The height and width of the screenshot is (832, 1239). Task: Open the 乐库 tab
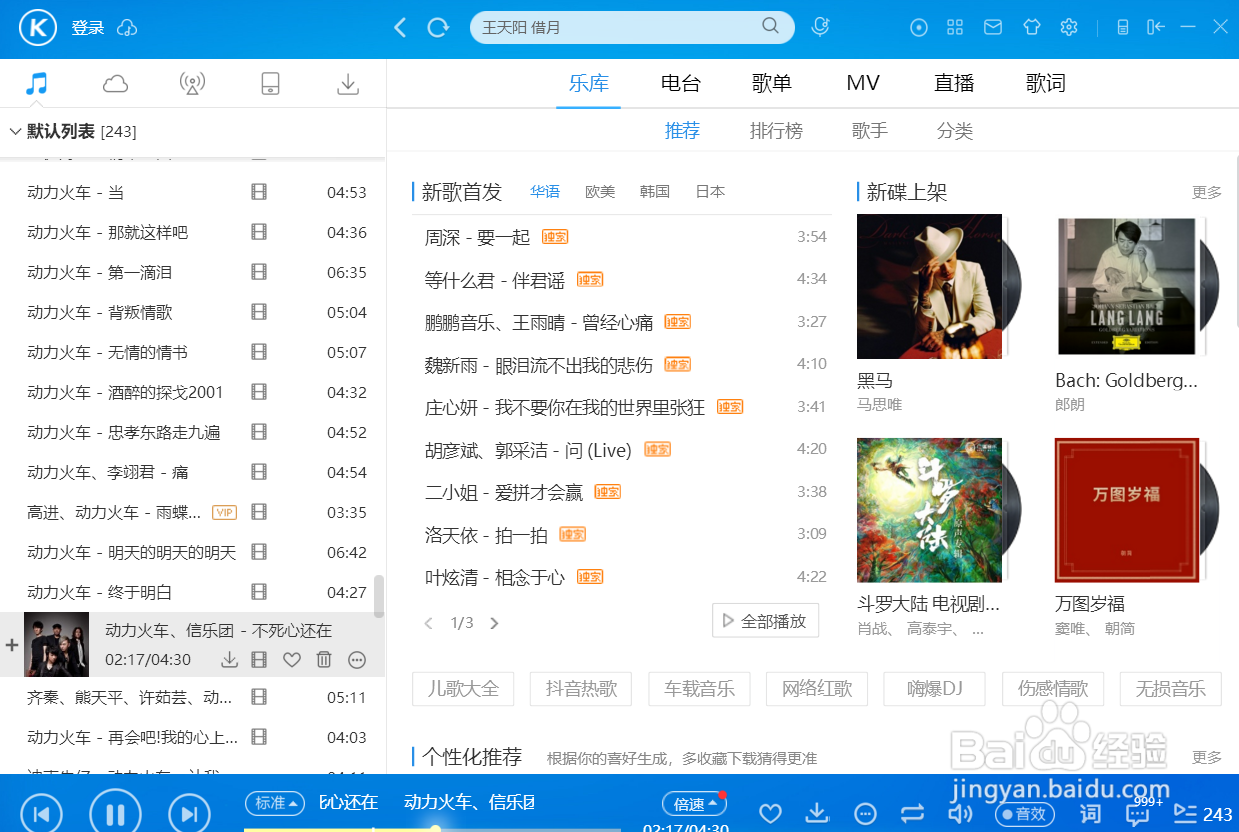pyautogui.click(x=589, y=83)
